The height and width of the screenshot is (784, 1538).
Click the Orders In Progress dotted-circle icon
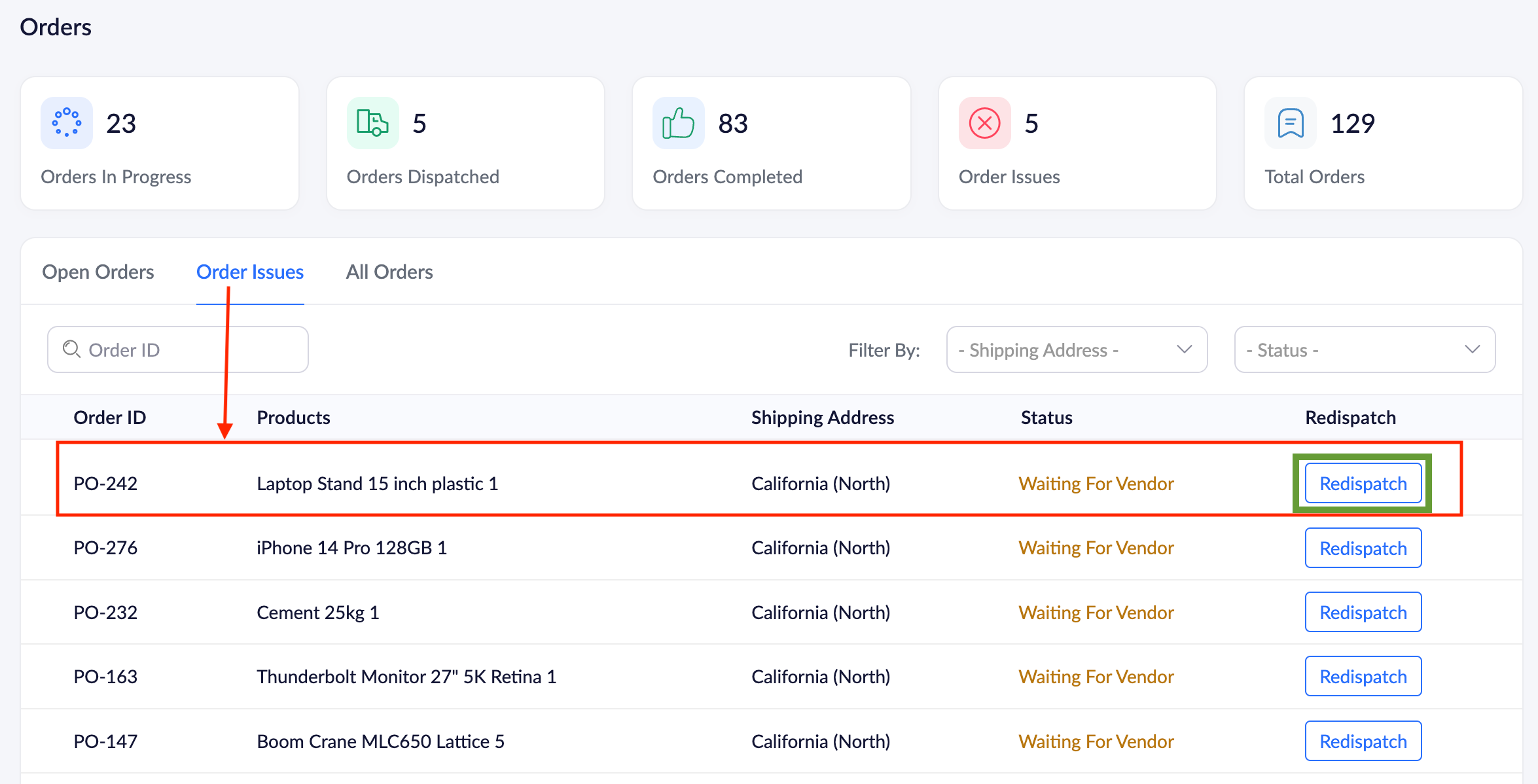[67, 123]
